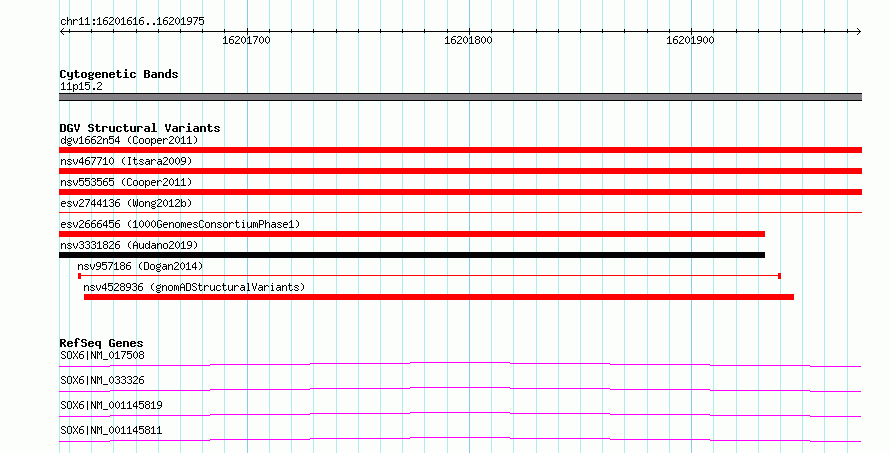The height and width of the screenshot is (453, 890).
Task: Open the SOX6|NM_017508 transcript label
Action: tap(102, 355)
